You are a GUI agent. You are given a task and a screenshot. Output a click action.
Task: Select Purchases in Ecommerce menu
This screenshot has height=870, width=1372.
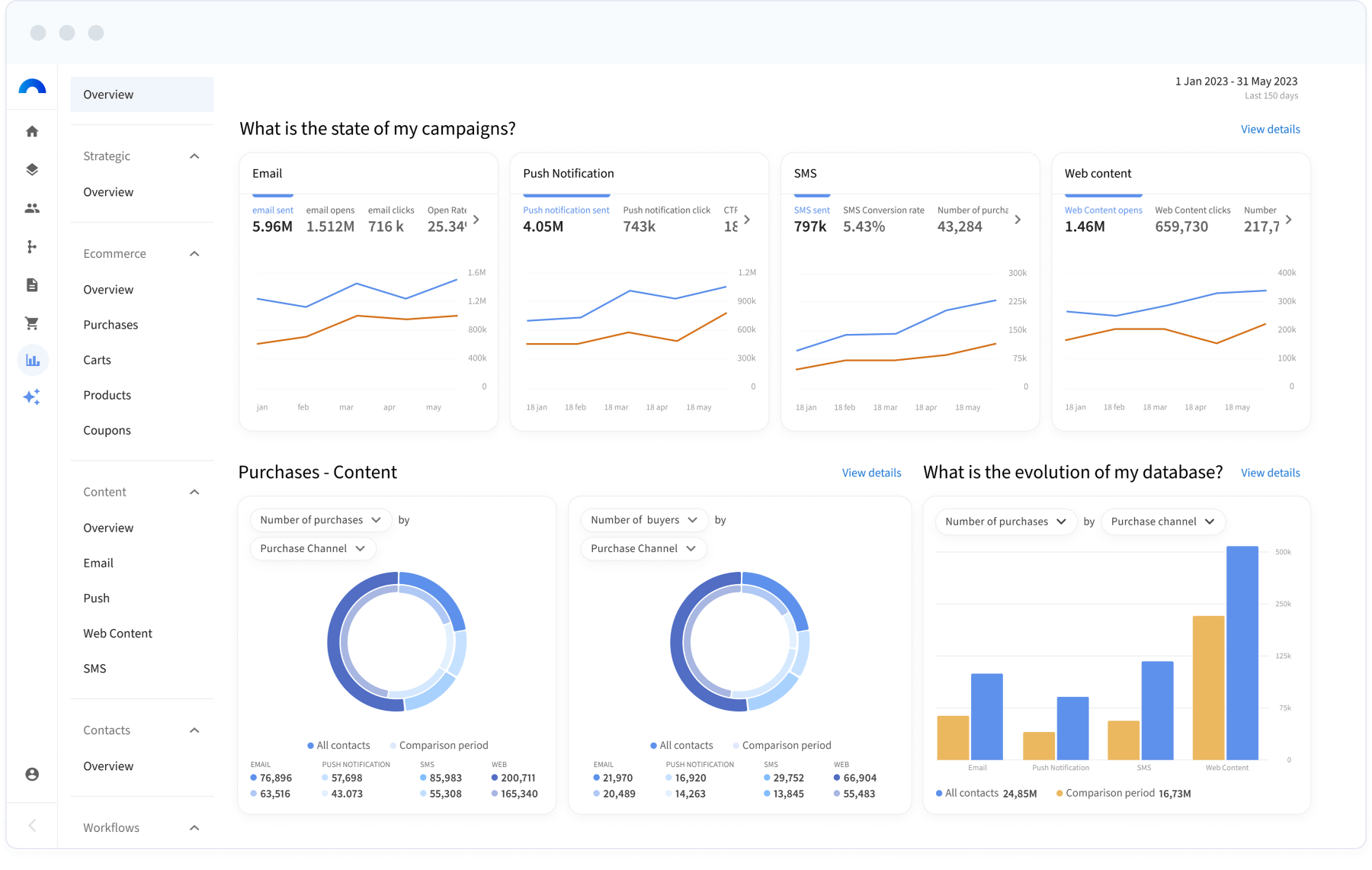tap(111, 325)
